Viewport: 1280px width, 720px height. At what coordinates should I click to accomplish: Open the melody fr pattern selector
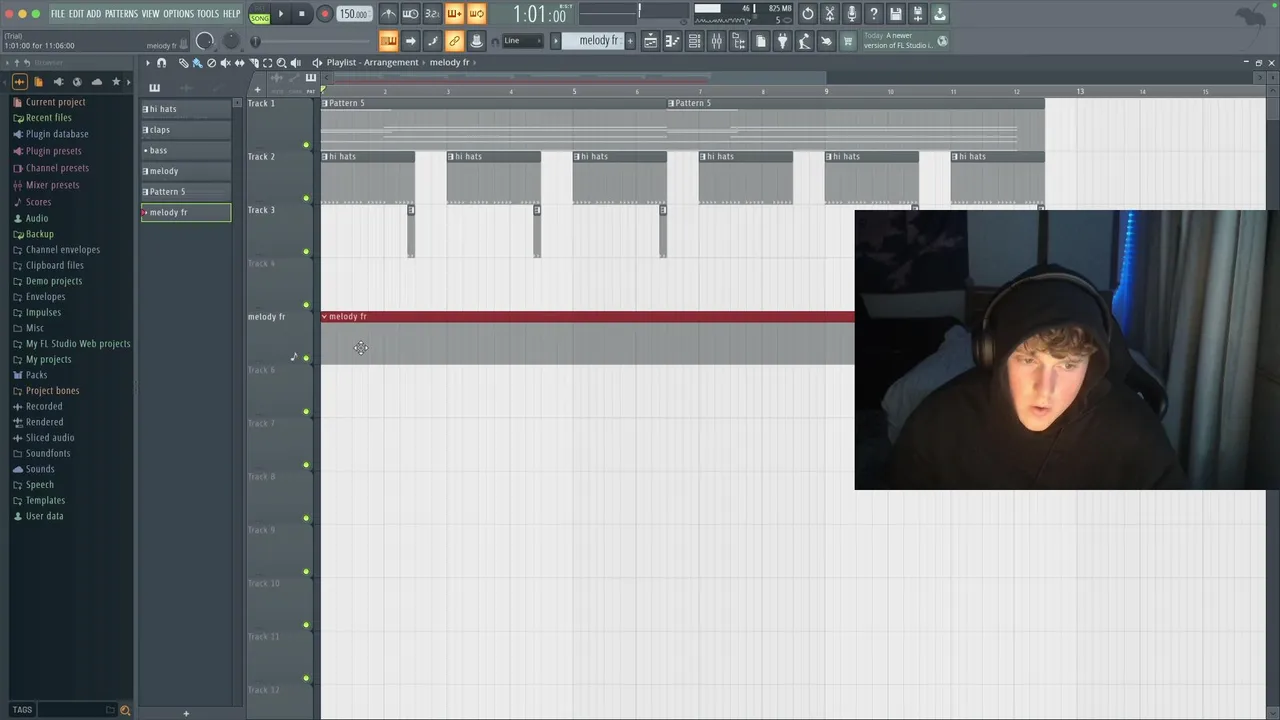593,41
